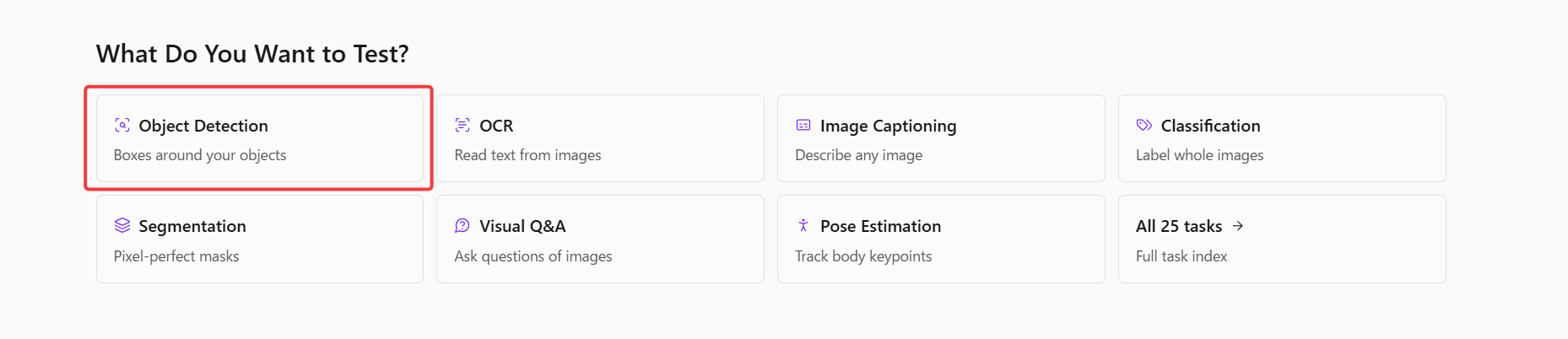Choose the Classification task card
The image size is (1568, 339).
pos(1282,138)
